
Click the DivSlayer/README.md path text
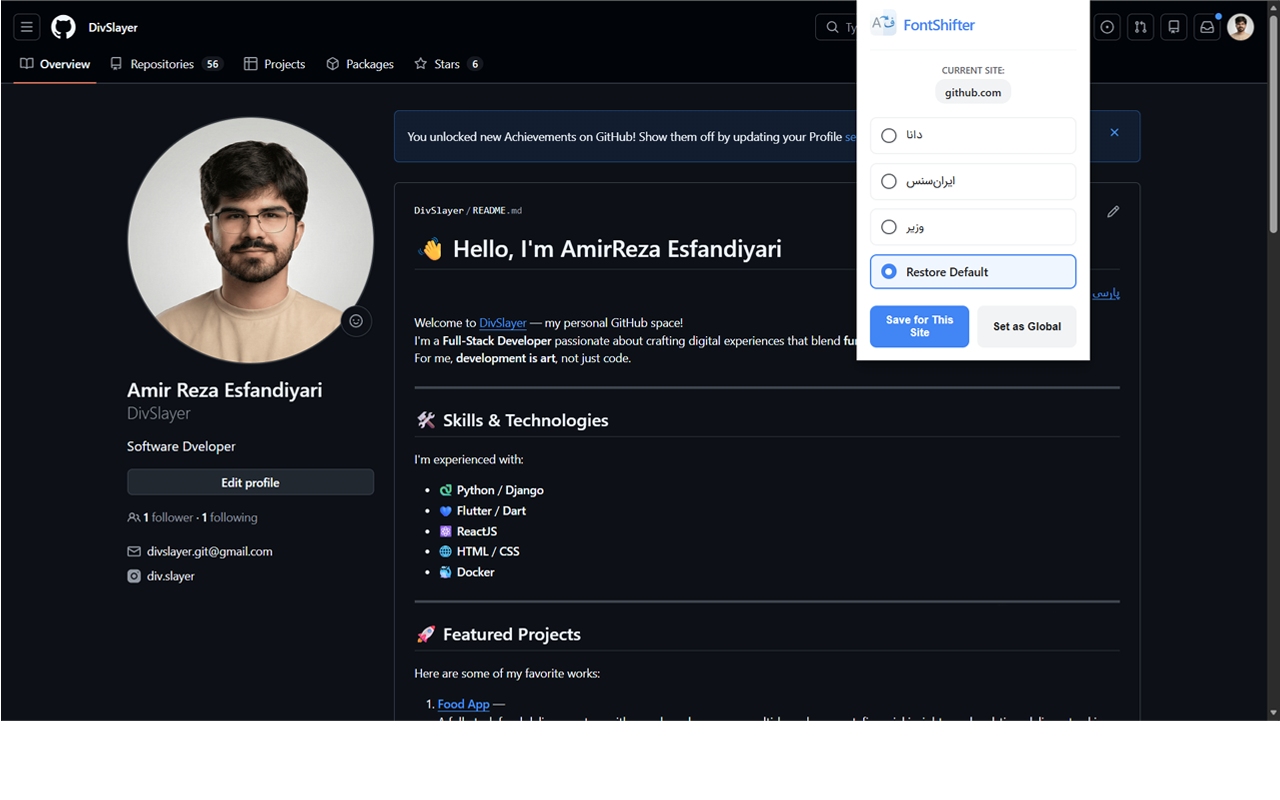(x=468, y=211)
